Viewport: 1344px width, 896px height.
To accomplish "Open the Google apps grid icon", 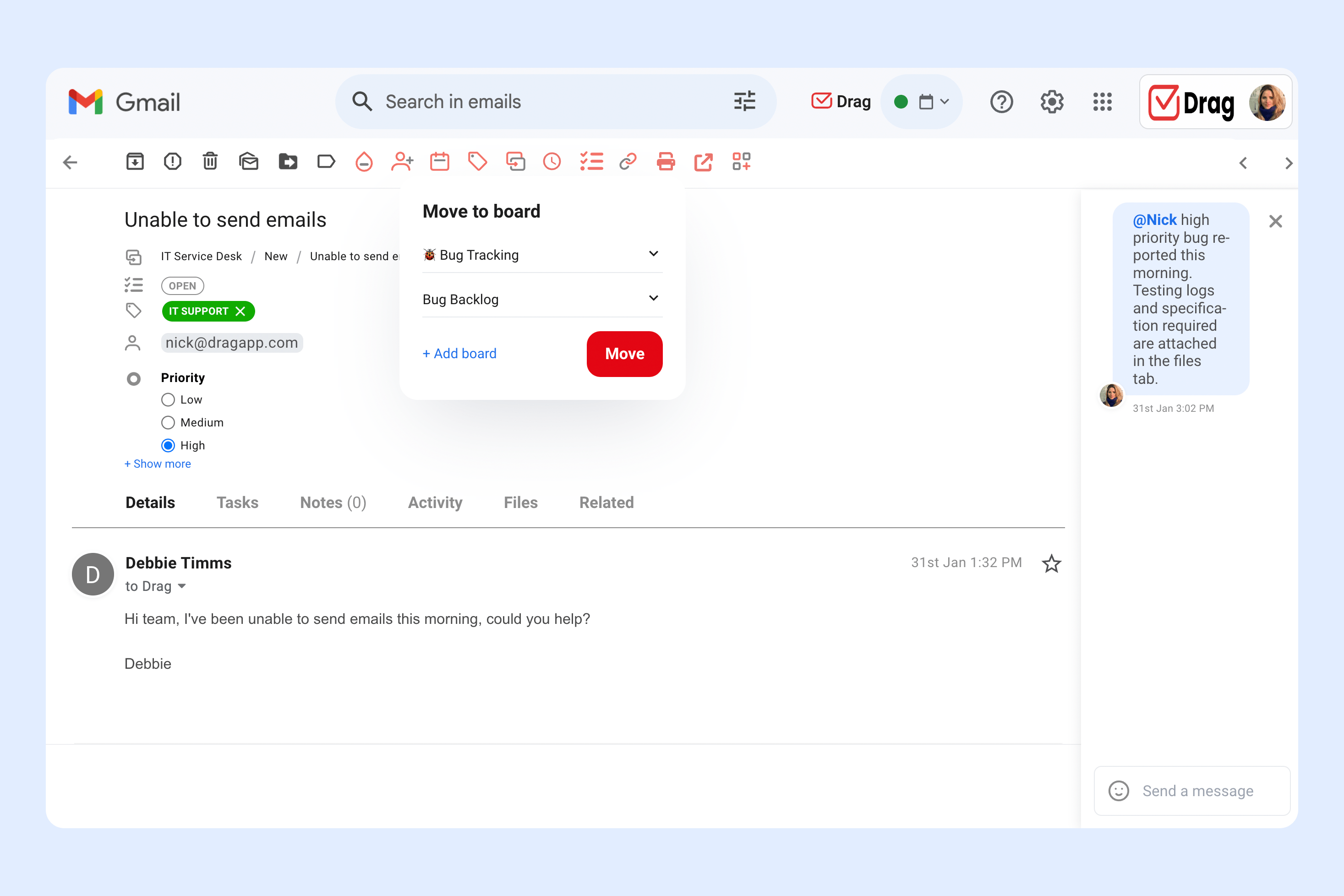I will click(1102, 102).
